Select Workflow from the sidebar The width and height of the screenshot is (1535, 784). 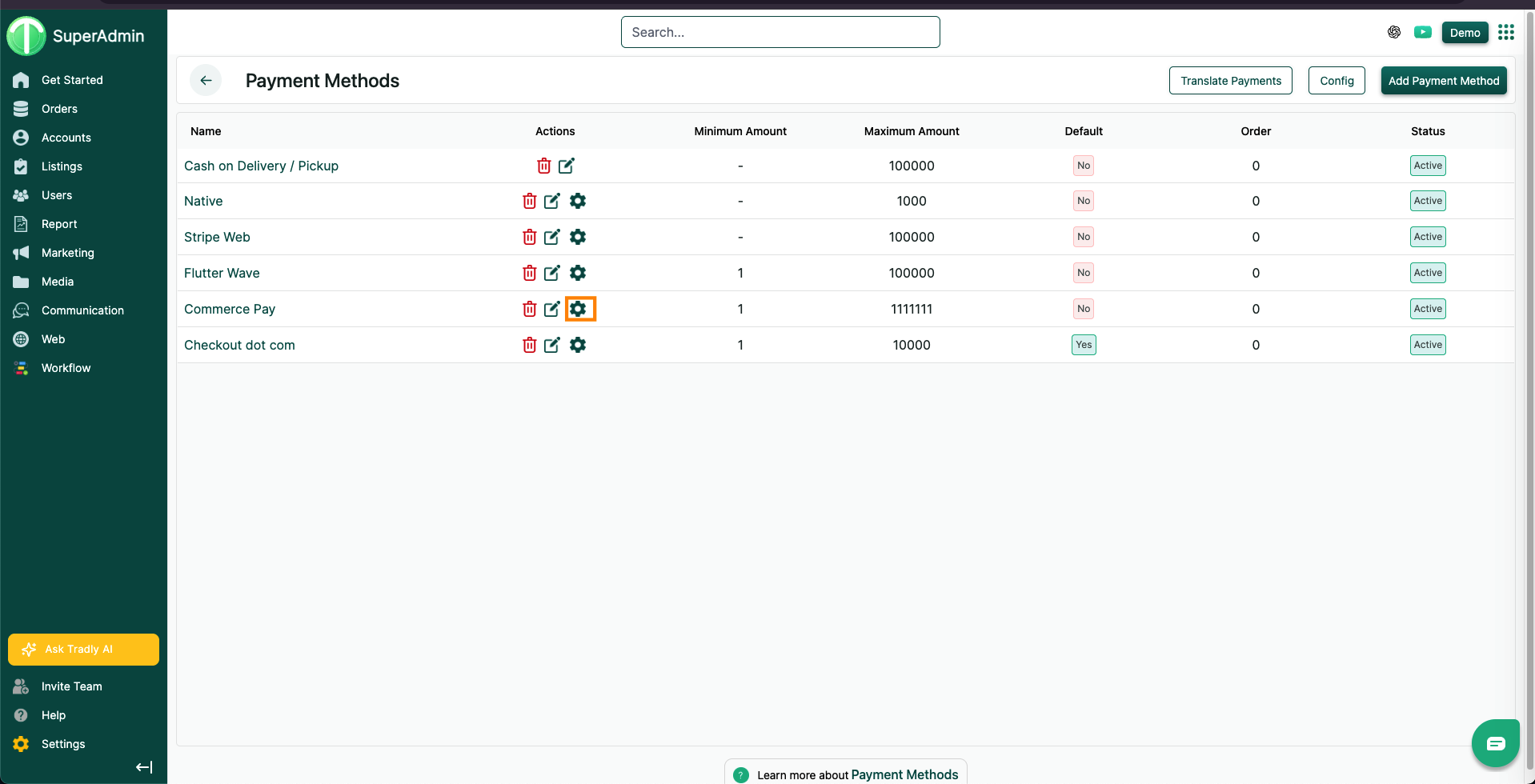click(66, 368)
